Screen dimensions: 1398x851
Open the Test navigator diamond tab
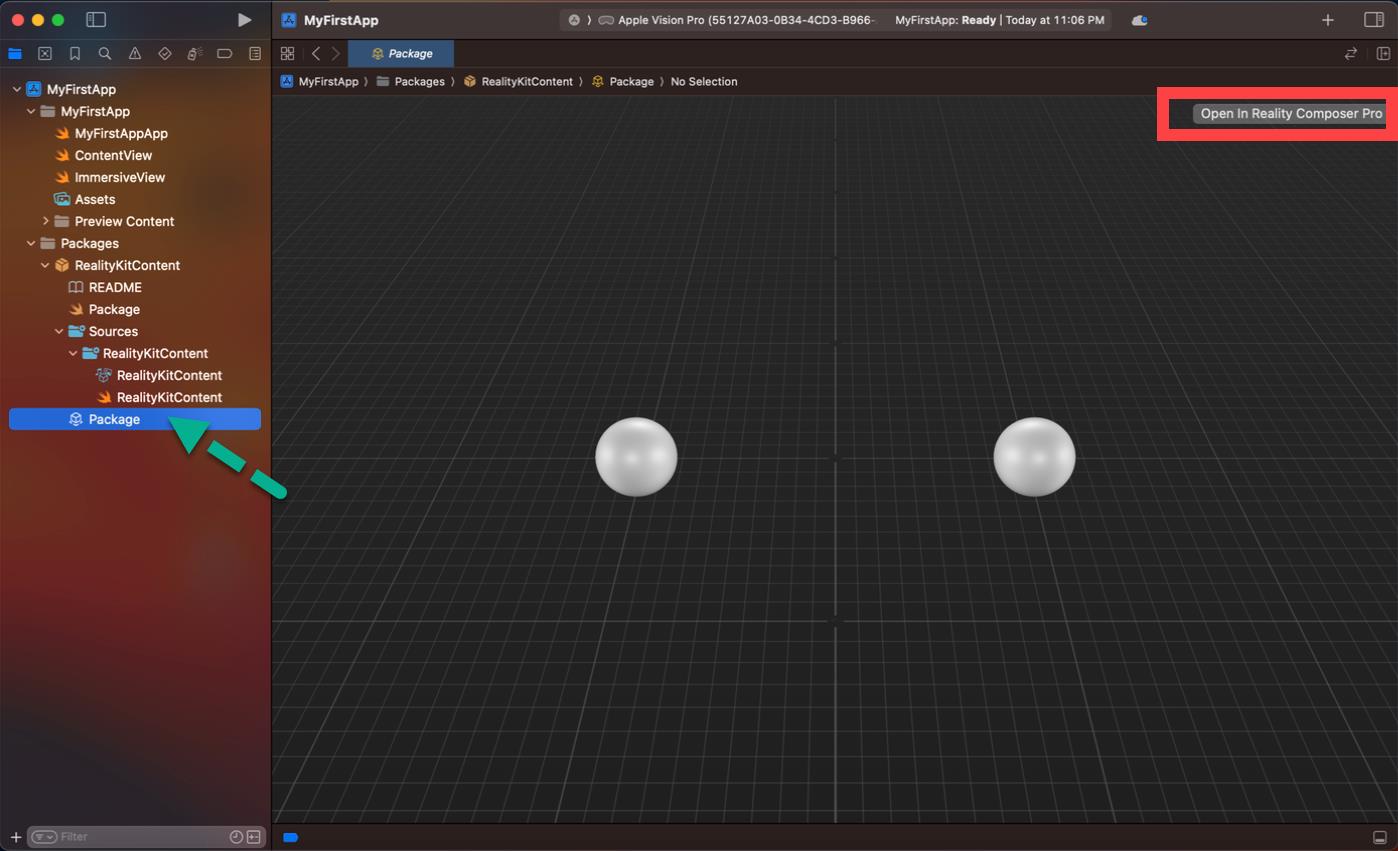165,53
